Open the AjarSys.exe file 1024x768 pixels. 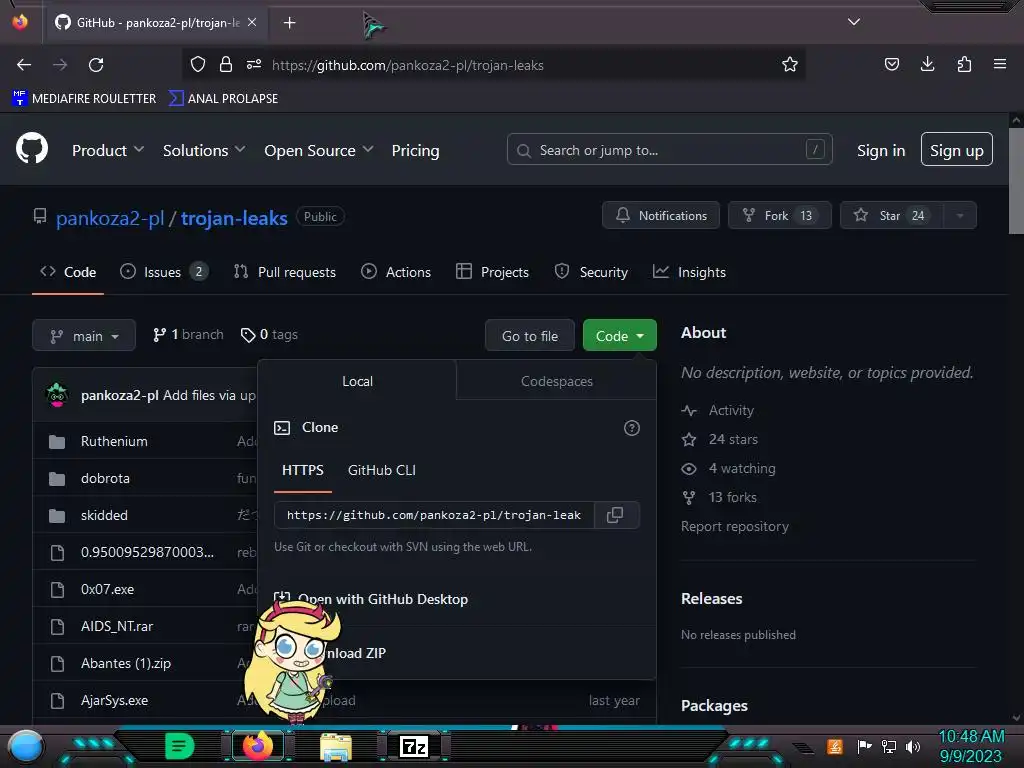point(114,700)
